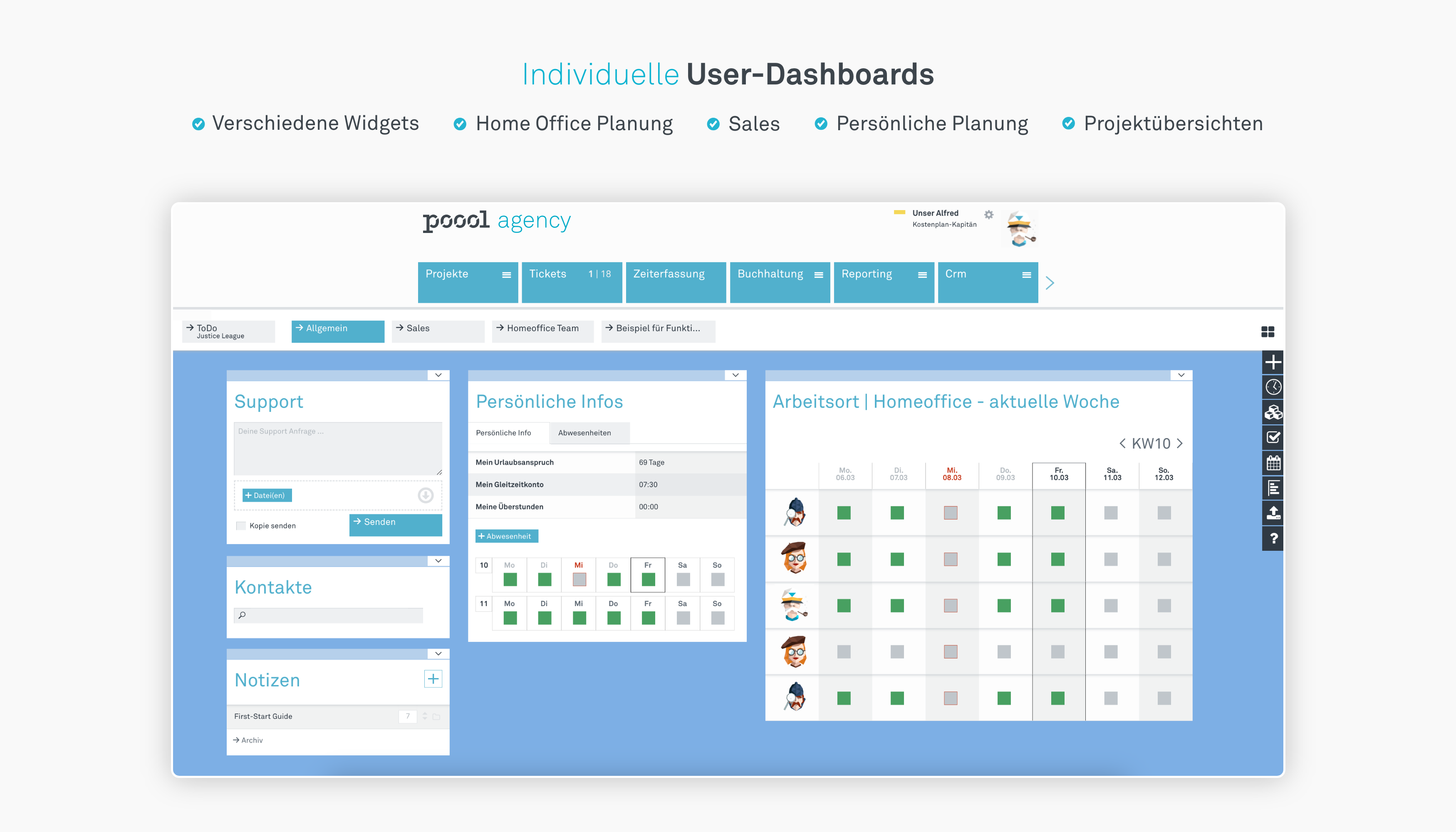Viewport: 1456px width, 832px height.
Task: Add a new note with plus icon
Action: coord(433,679)
